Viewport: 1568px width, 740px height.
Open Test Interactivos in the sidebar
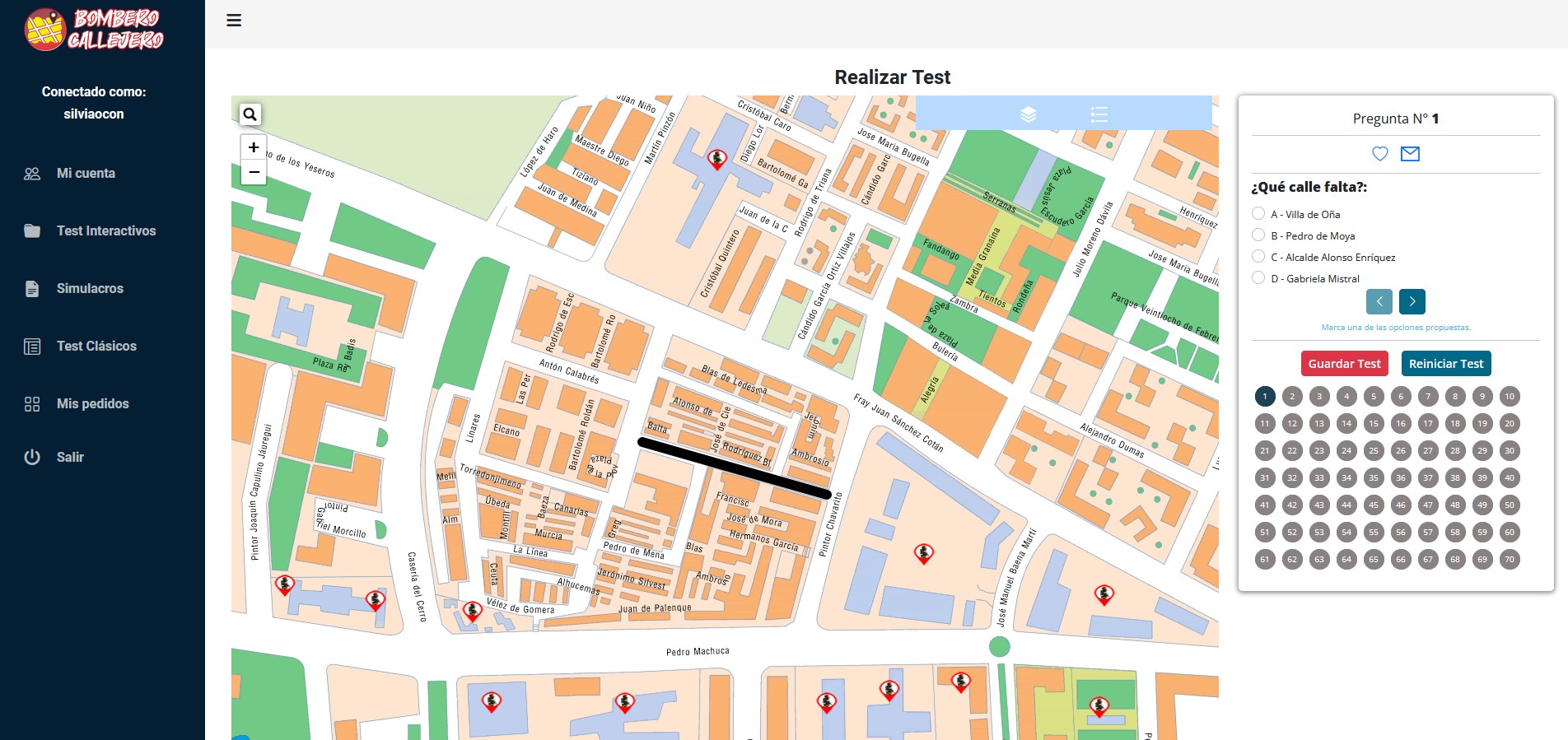coord(105,231)
